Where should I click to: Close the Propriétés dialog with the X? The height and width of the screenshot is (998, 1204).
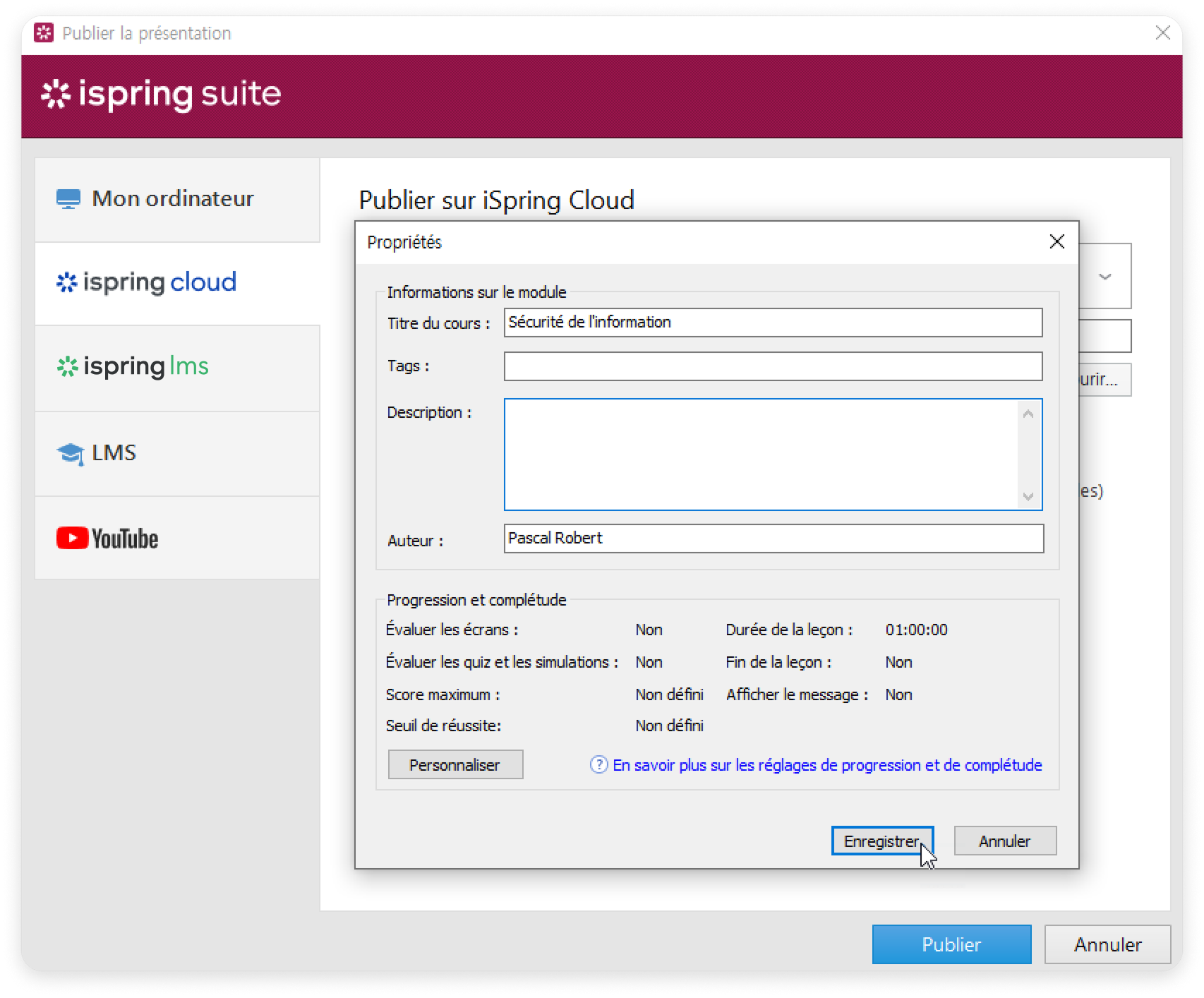(1056, 242)
